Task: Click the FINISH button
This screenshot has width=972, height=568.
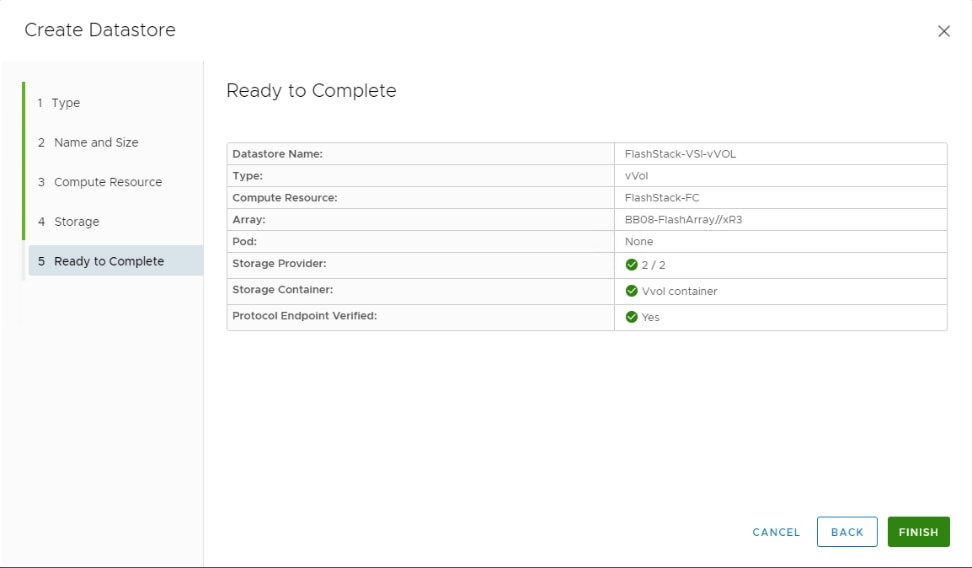Action: [x=918, y=532]
